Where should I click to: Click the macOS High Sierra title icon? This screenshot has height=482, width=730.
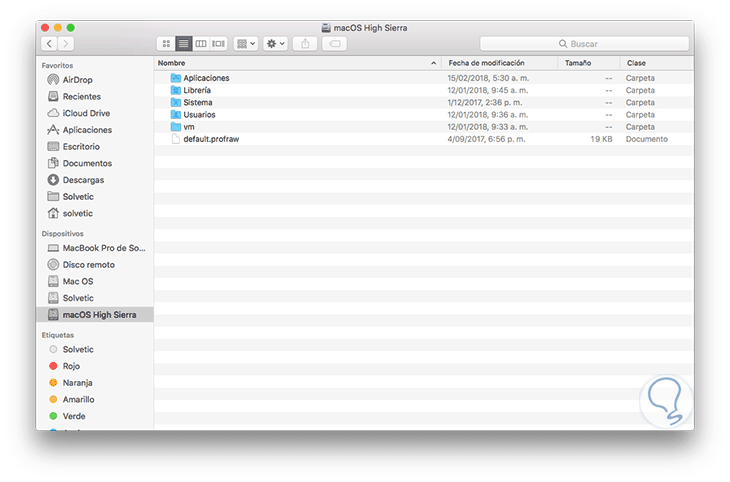point(326,28)
